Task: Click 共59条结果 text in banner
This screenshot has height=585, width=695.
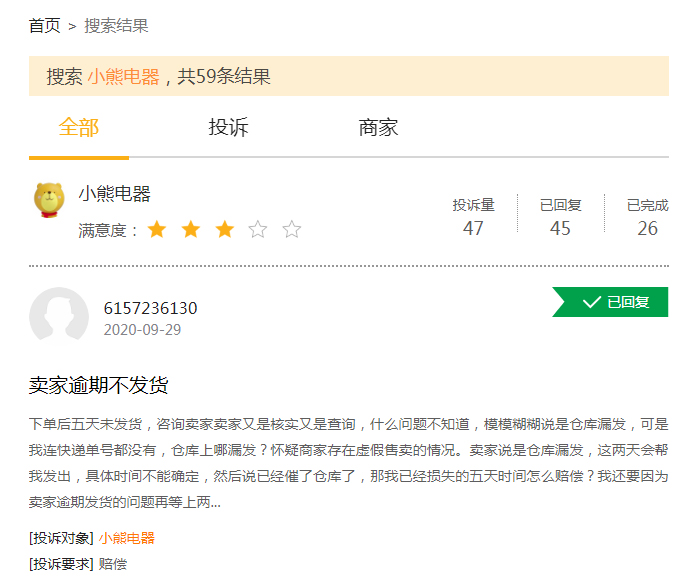Action: 224,77
